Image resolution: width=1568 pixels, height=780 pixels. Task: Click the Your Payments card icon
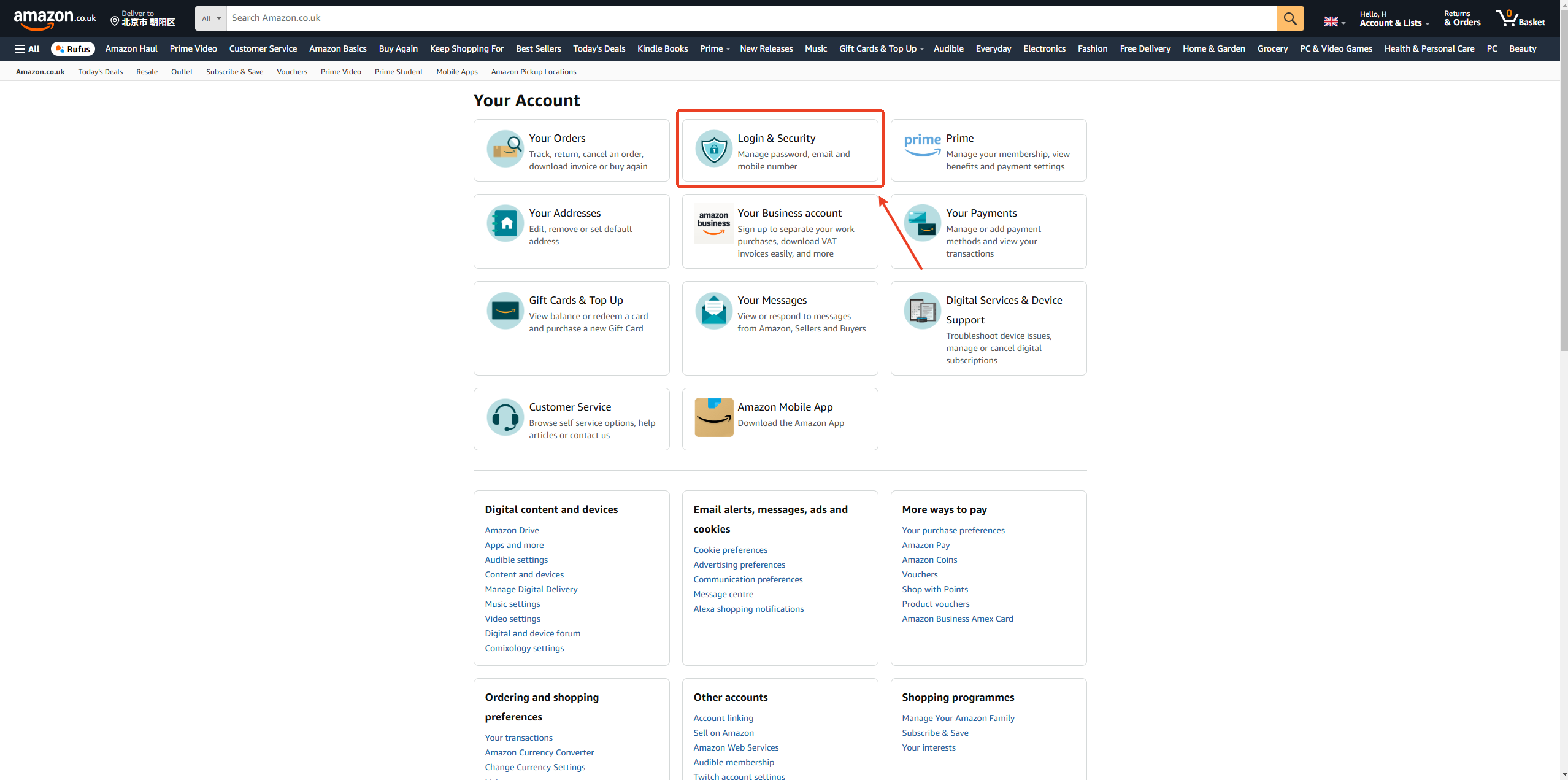922,223
